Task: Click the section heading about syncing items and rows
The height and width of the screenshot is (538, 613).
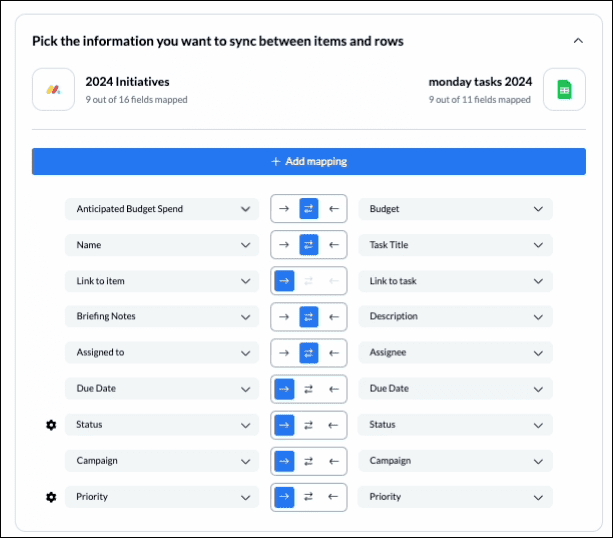Action: click(x=218, y=41)
